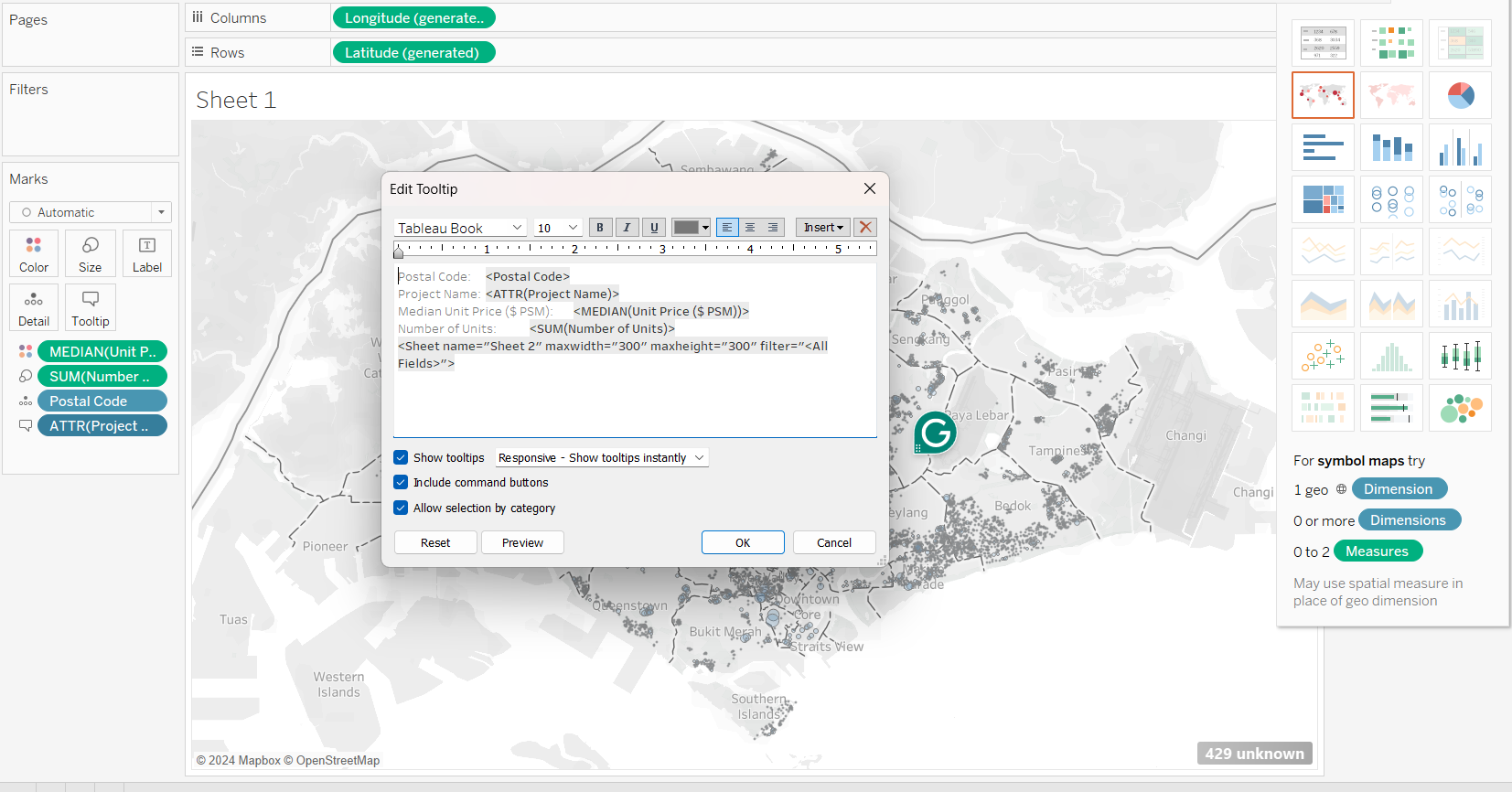Choose the treemap chart type in Show Me
Viewport: 1512px width, 792px height.
tap(1323, 199)
